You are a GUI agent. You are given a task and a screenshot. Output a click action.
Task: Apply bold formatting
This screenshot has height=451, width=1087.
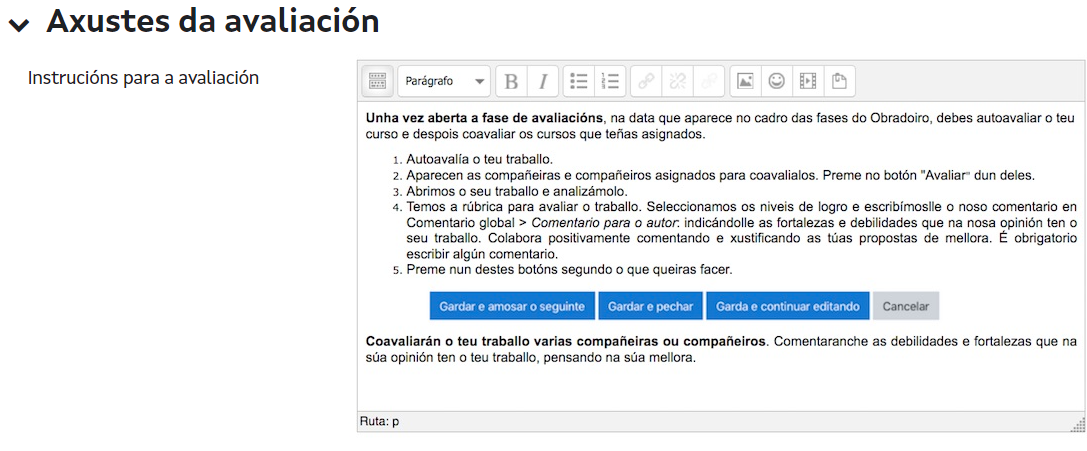511,81
